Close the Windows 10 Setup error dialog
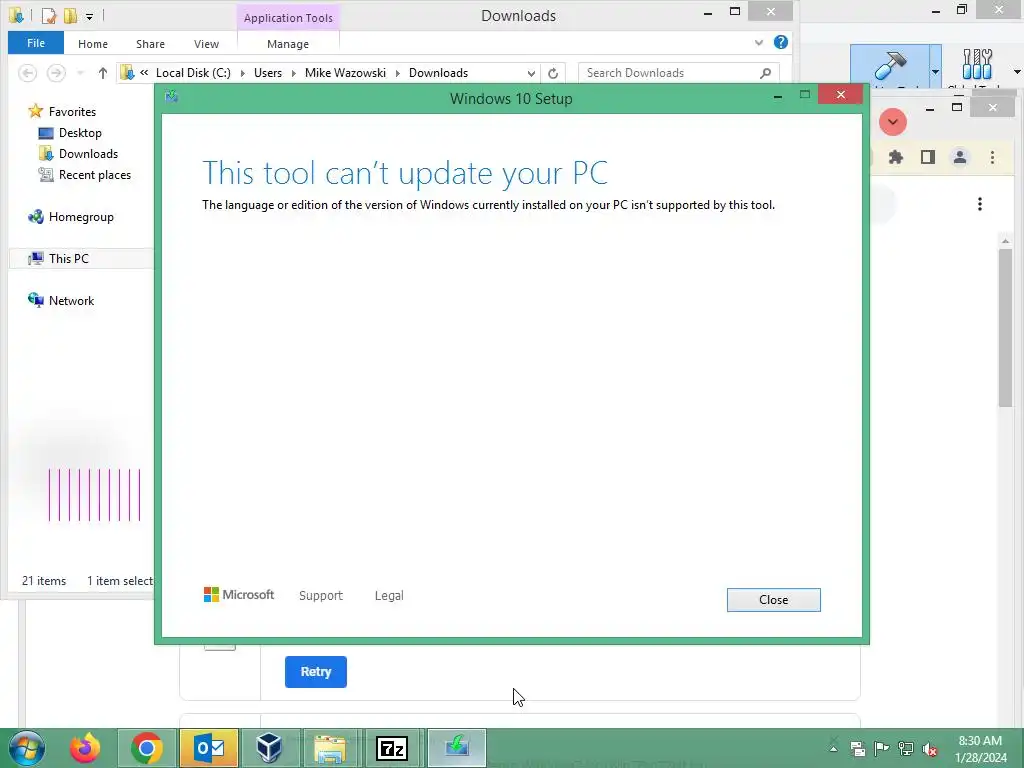This screenshot has width=1024, height=768. (773, 600)
